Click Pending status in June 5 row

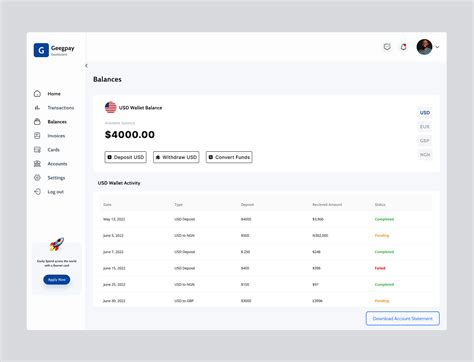[382, 236]
